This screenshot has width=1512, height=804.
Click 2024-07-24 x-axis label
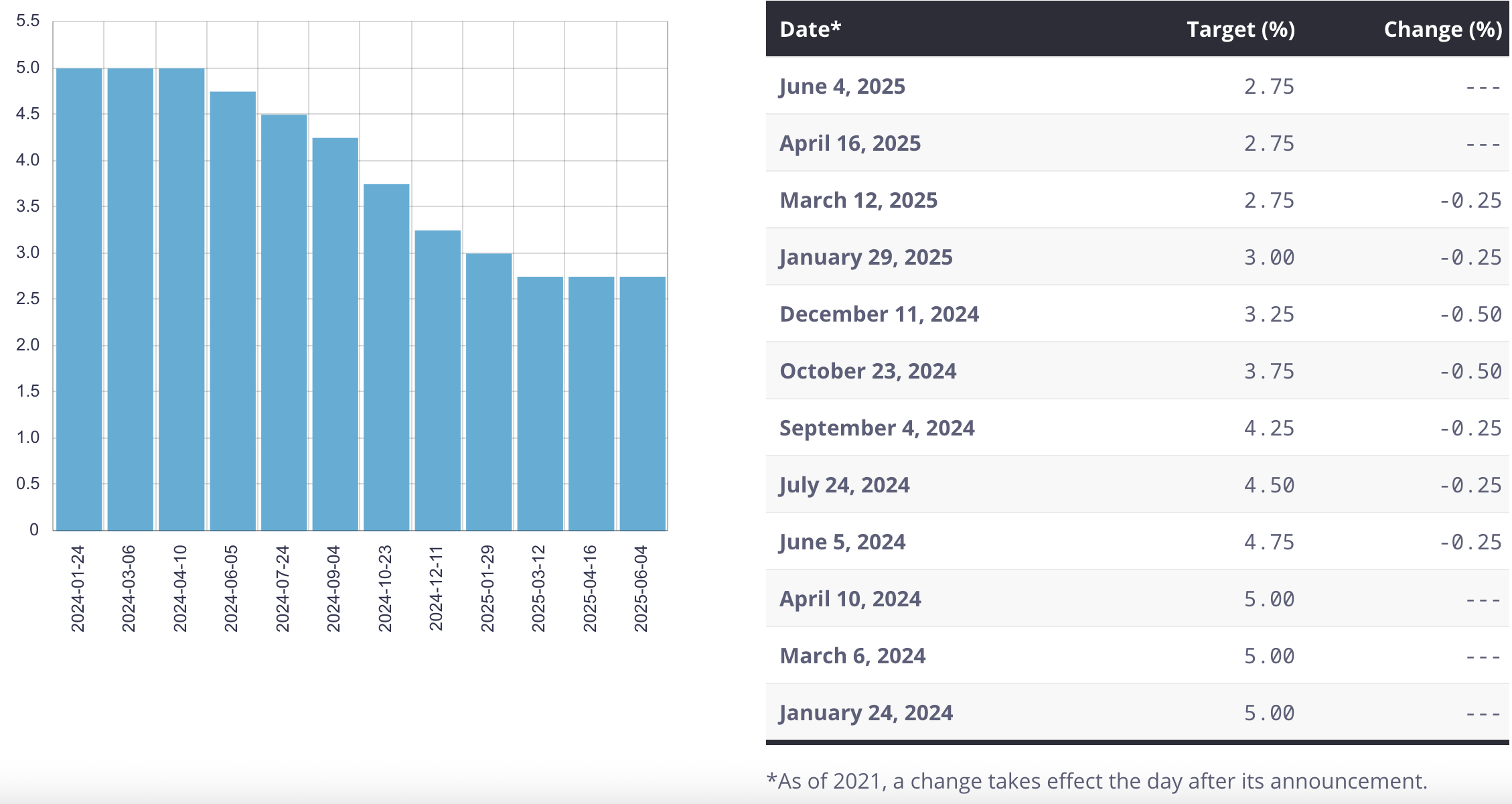click(283, 588)
